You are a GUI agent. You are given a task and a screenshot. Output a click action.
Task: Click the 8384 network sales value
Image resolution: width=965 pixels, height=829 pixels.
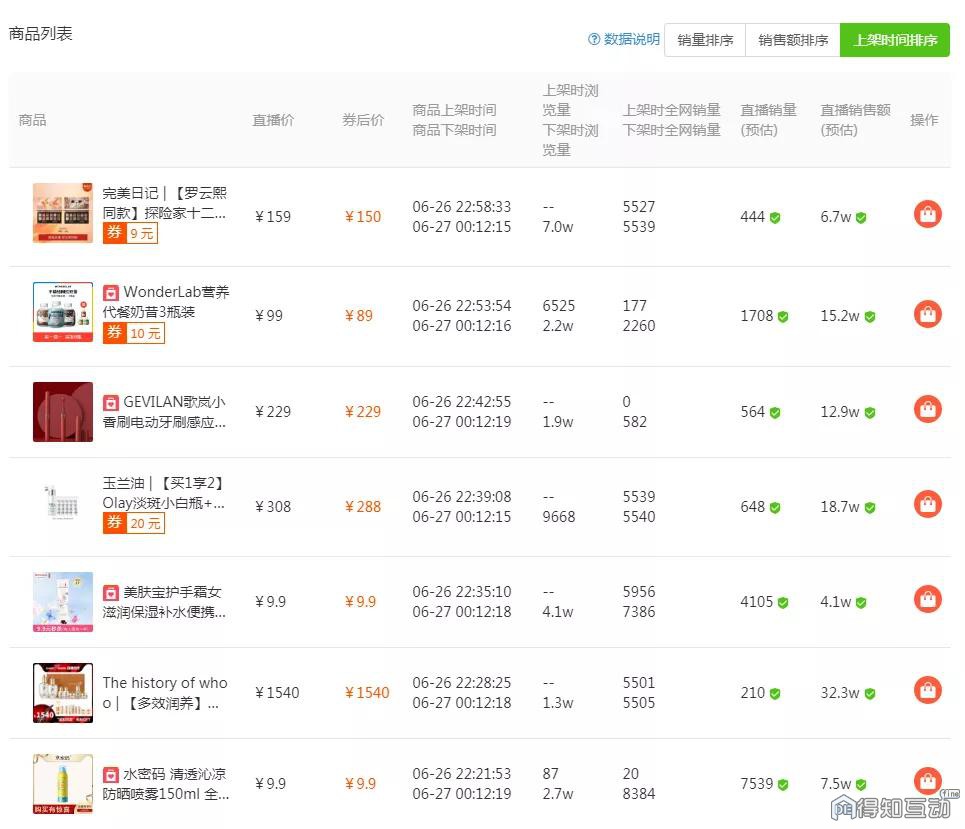pyautogui.click(x=639, y=794)
